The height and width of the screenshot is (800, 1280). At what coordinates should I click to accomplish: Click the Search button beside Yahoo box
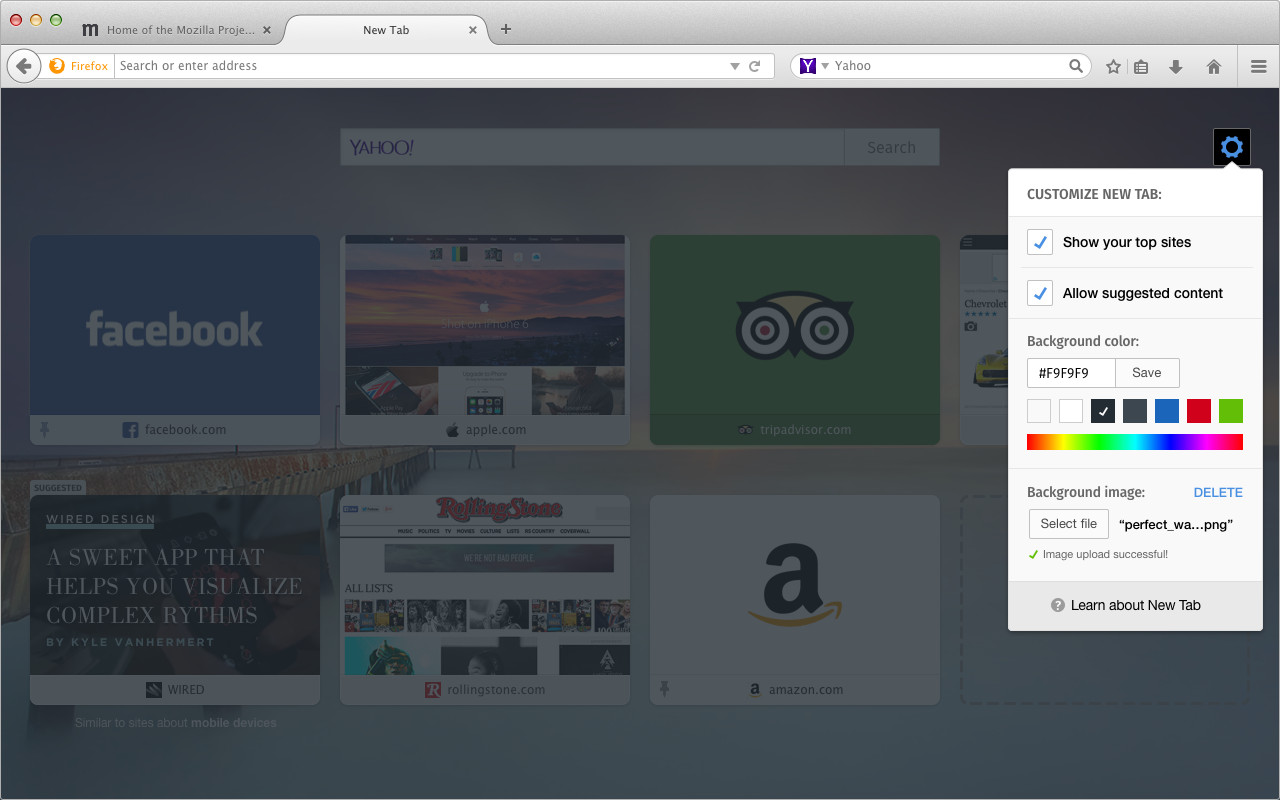(891, 147)
